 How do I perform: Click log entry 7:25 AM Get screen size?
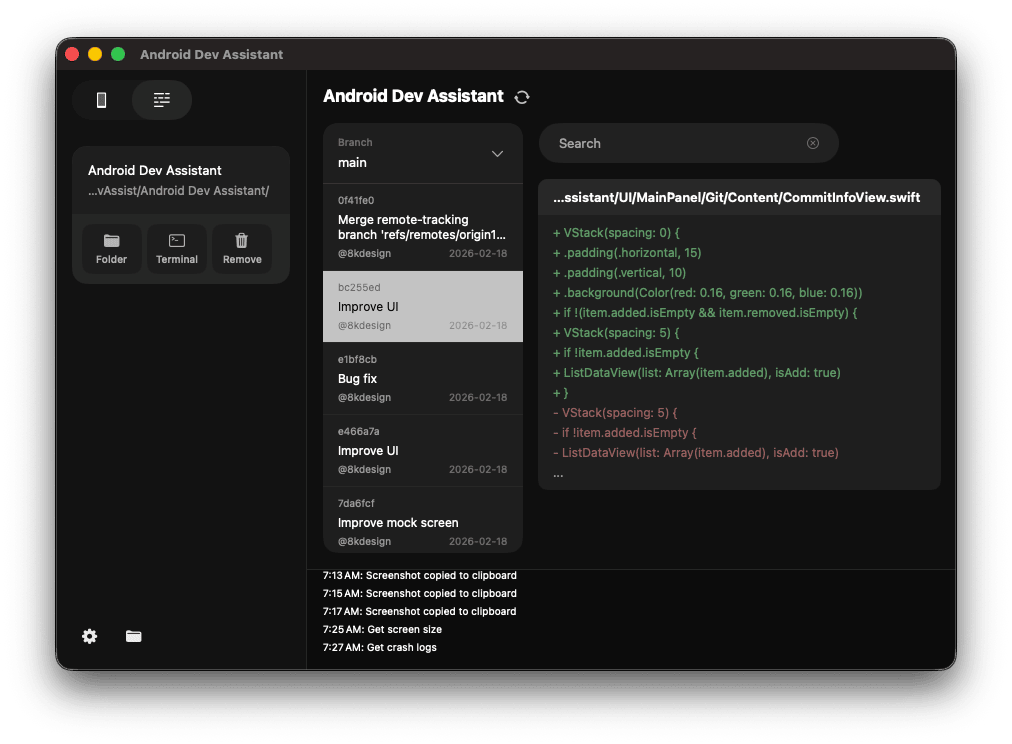coord(382,629)
